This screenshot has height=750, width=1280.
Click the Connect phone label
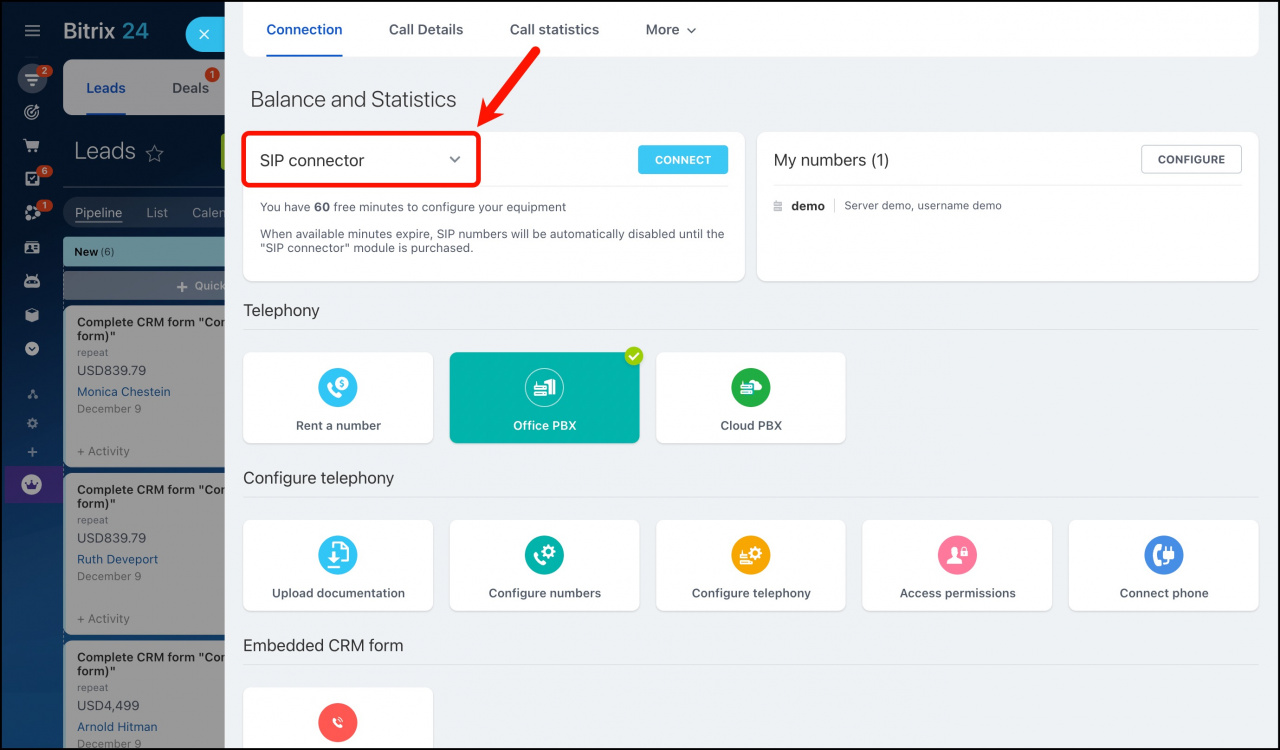[1164, 593]
